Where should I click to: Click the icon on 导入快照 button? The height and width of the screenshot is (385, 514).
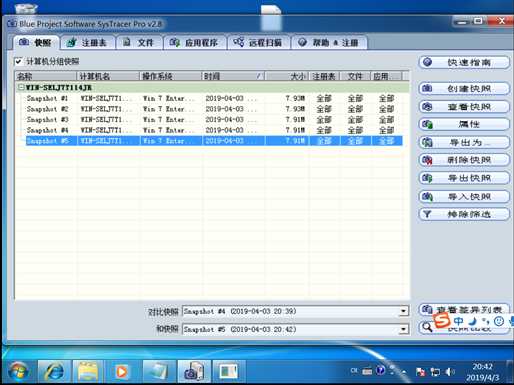tap(427, 197)
